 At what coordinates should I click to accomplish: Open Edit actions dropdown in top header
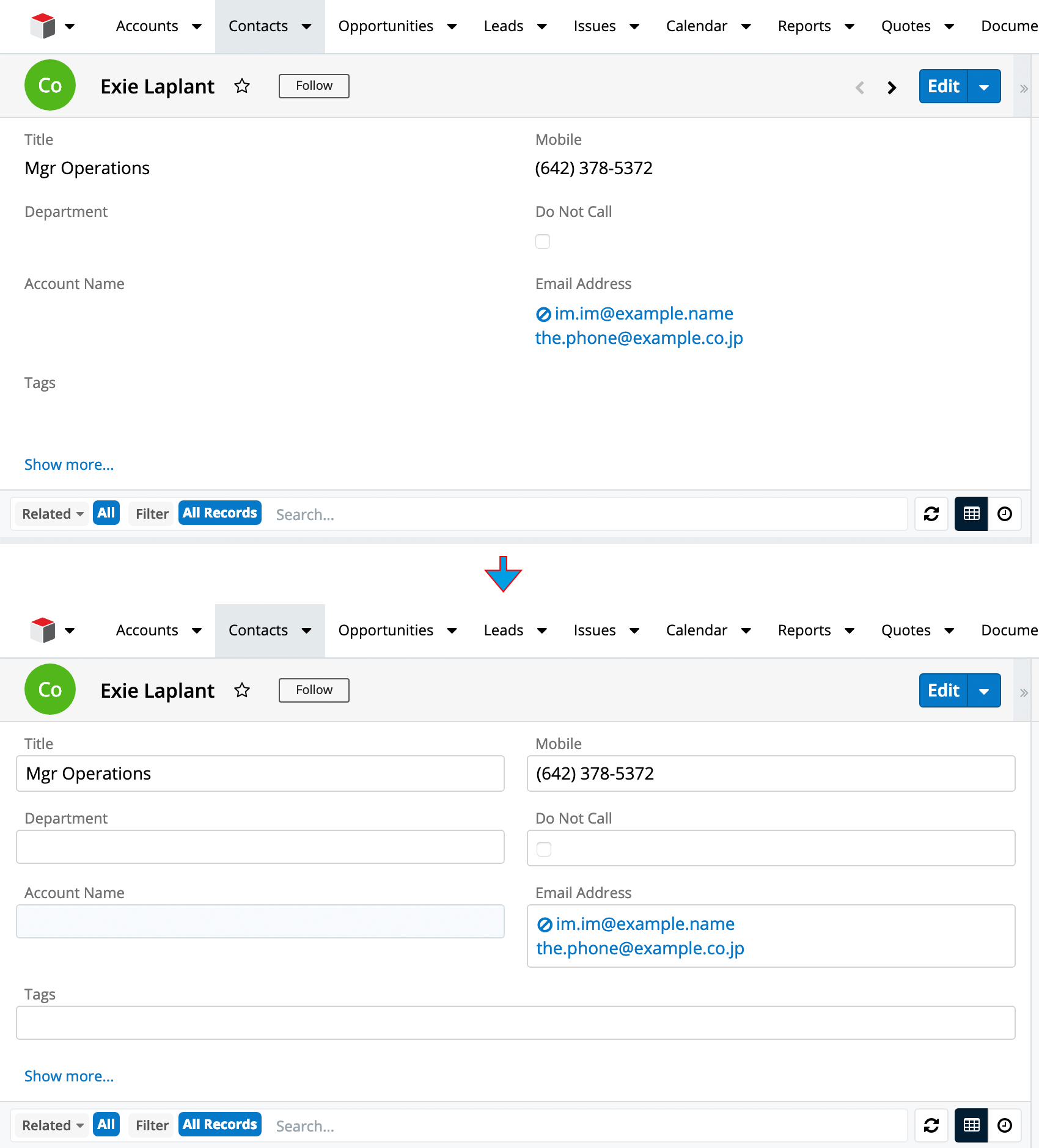(984, 87)
